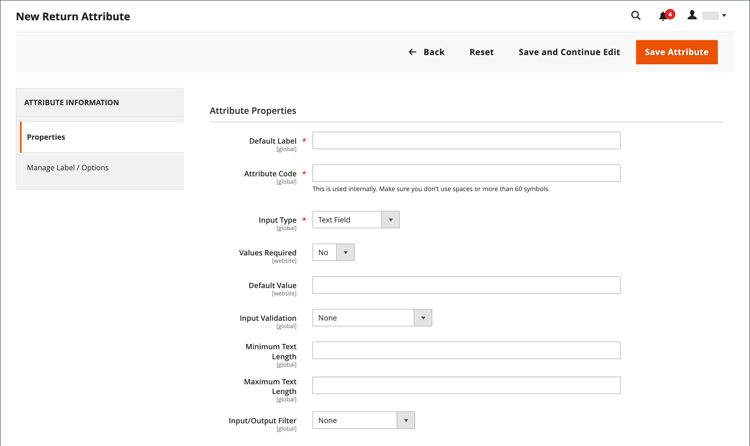The image size is (750, 446).
Task: Expand the Input/Output Filter dropdown
Action: coord(363,421)
